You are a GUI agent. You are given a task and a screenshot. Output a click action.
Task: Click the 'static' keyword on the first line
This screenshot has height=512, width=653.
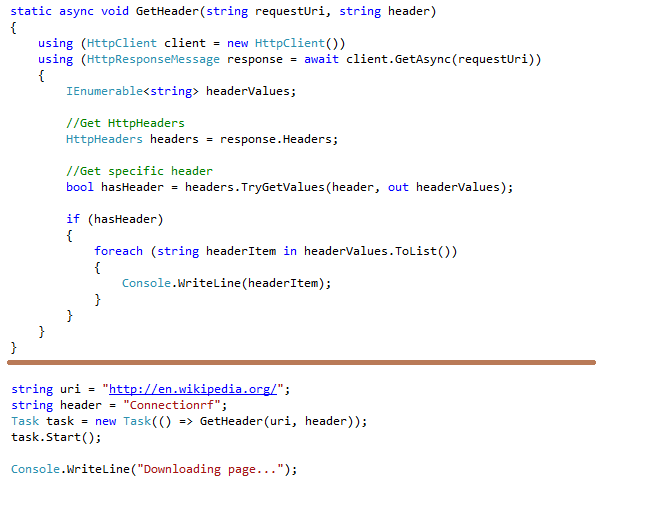[31, 11]
